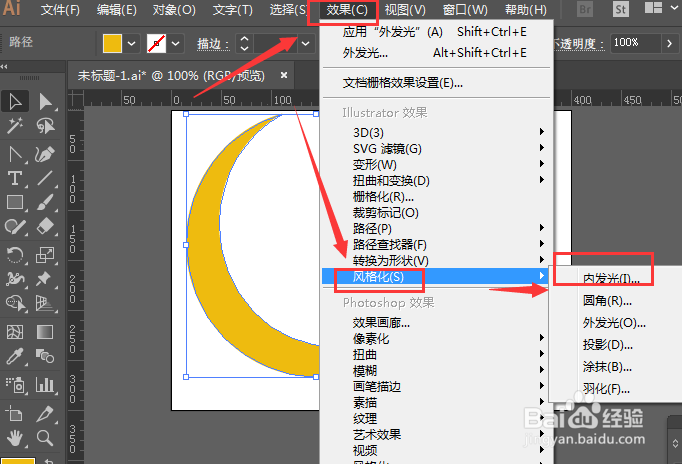Collapse the tools panel with double chevron
The image size is (682, 464).
[x=4, y=67]
